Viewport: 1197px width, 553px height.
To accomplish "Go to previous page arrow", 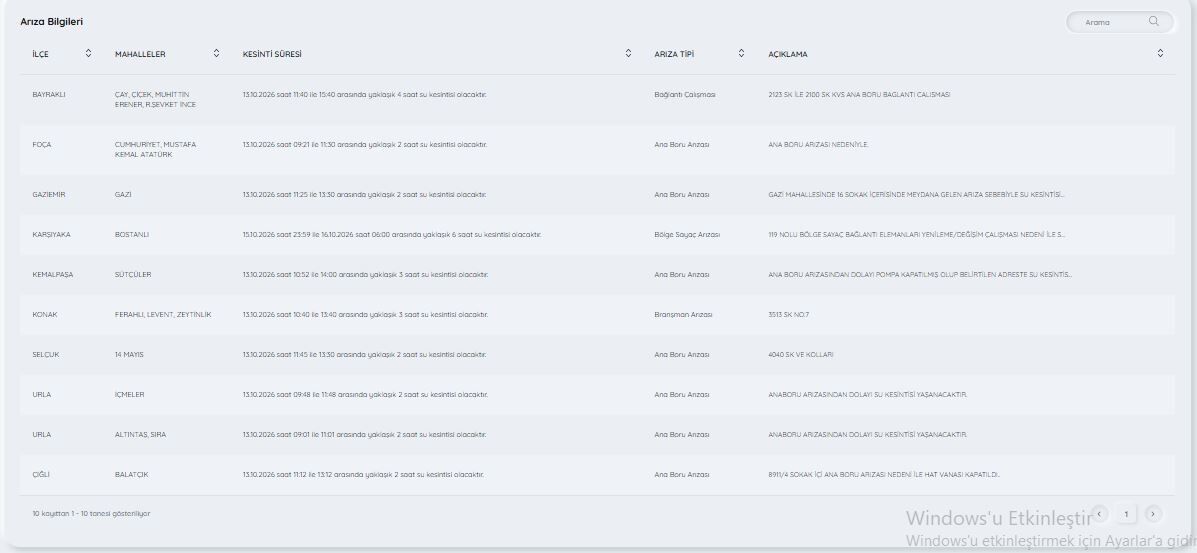I will click(1100, 514).
